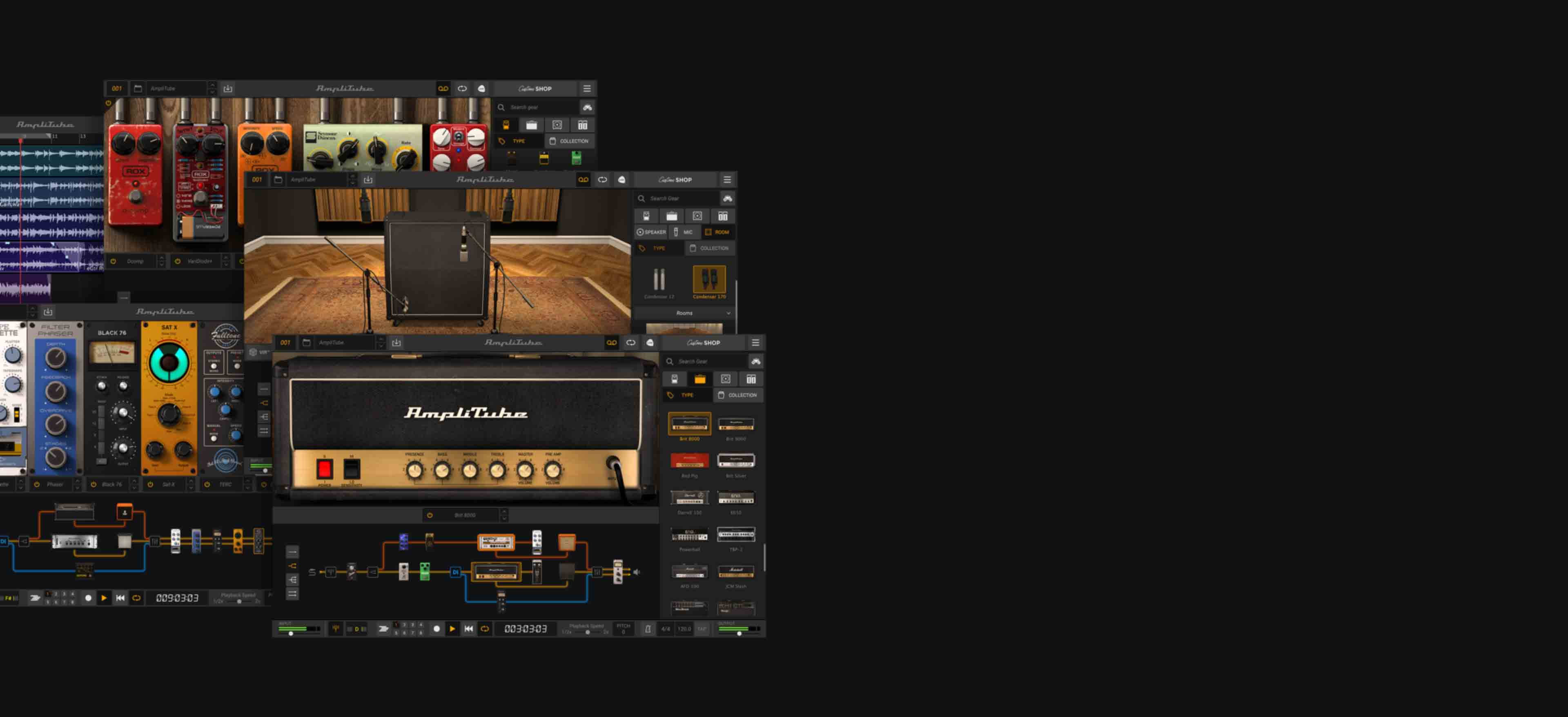Screen dimensions: 1568x717
Task: Open the live mode icon in the front window header
Action: pyautogui.click(x=650, y=343)
